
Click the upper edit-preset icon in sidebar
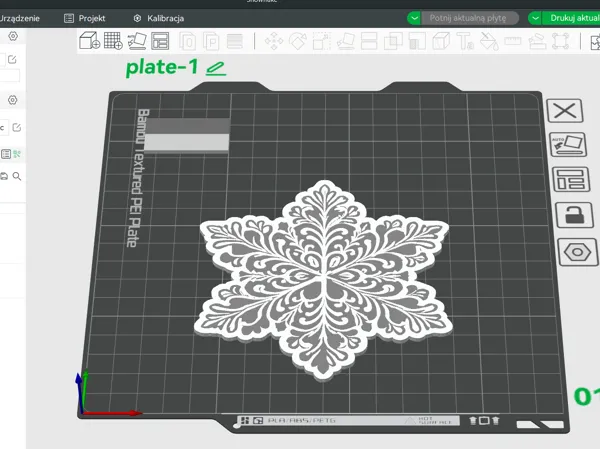tap(12, 59)
